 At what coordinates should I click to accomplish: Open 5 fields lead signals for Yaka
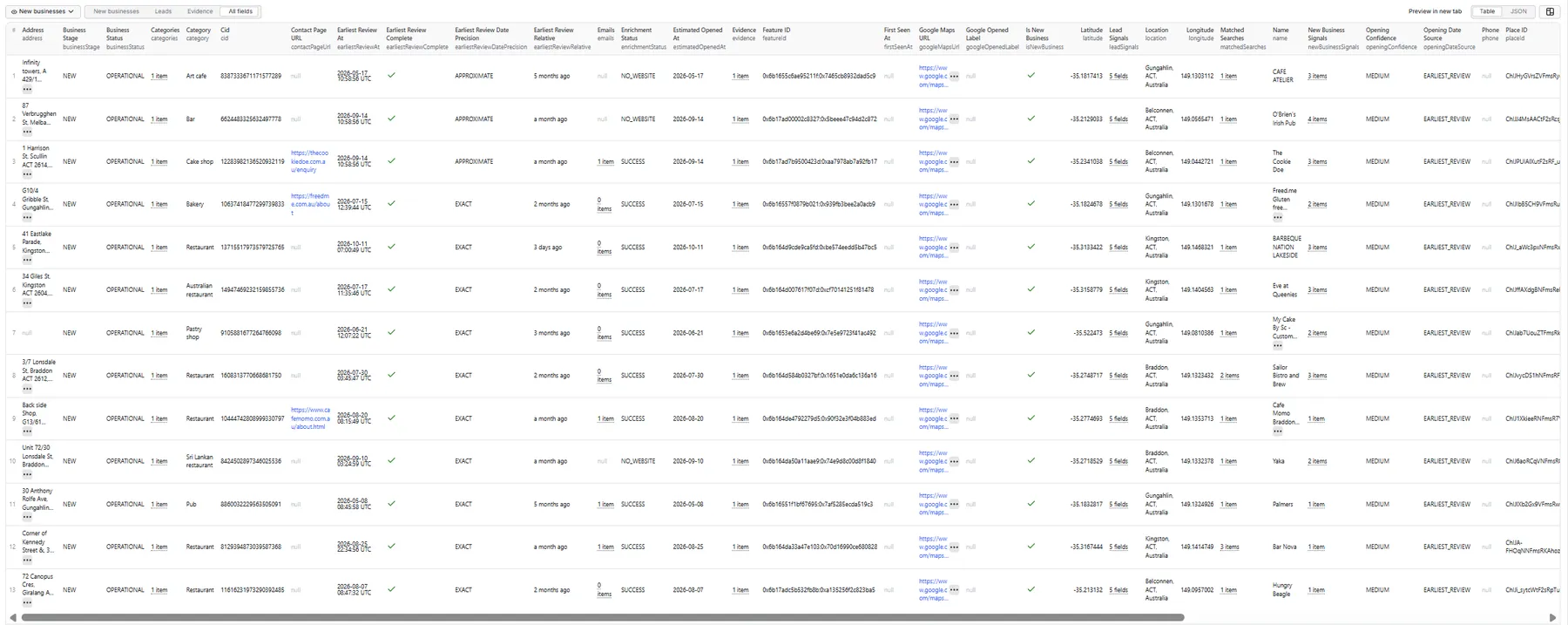point(1119,461)
